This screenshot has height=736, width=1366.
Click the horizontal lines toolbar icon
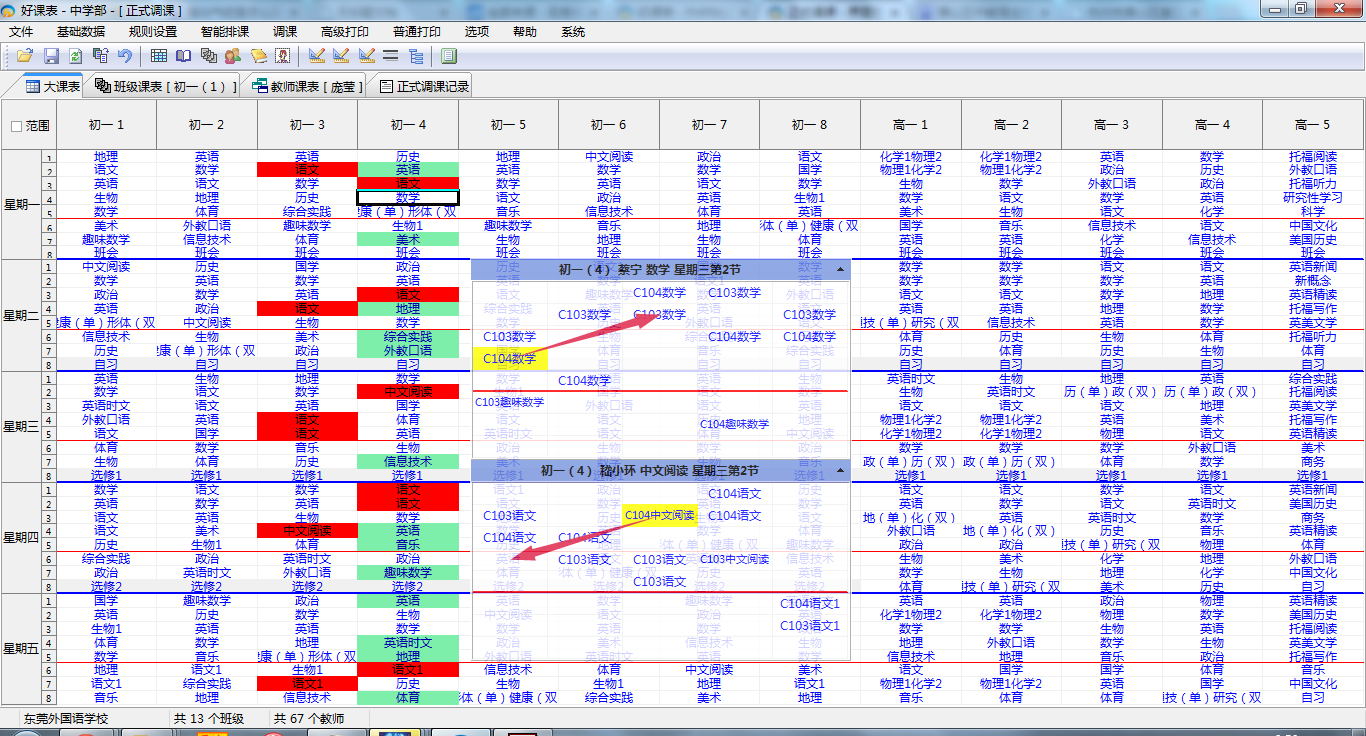(391, 56)
